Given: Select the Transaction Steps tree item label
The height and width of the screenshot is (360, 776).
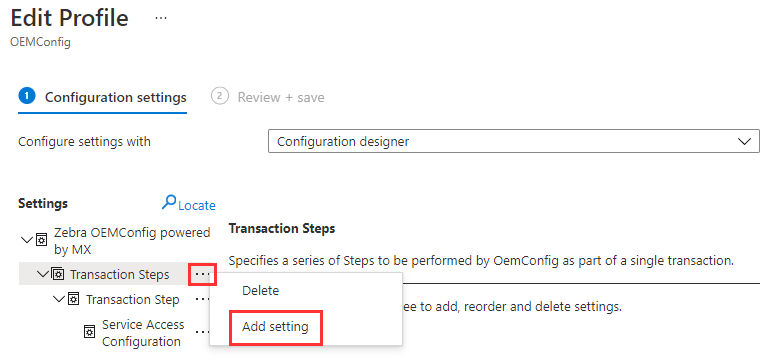Looking at the screenshot, I should pyautogui.click(x=120, y=274).
